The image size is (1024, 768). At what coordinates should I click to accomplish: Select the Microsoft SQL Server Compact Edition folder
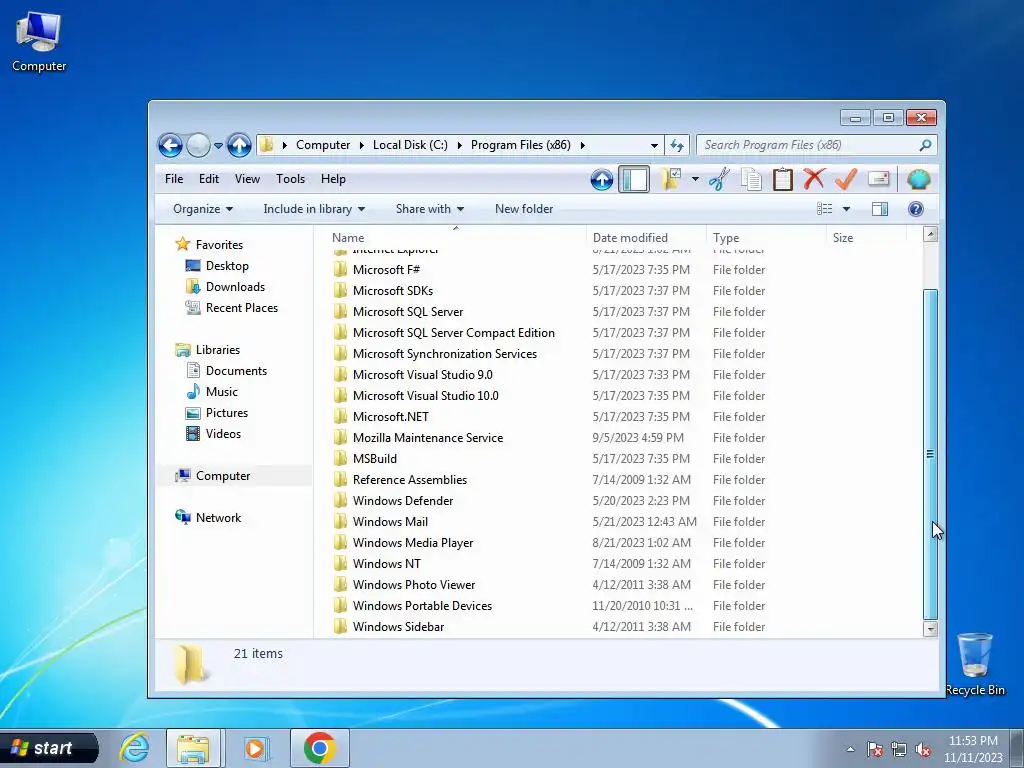pos(453,332)
